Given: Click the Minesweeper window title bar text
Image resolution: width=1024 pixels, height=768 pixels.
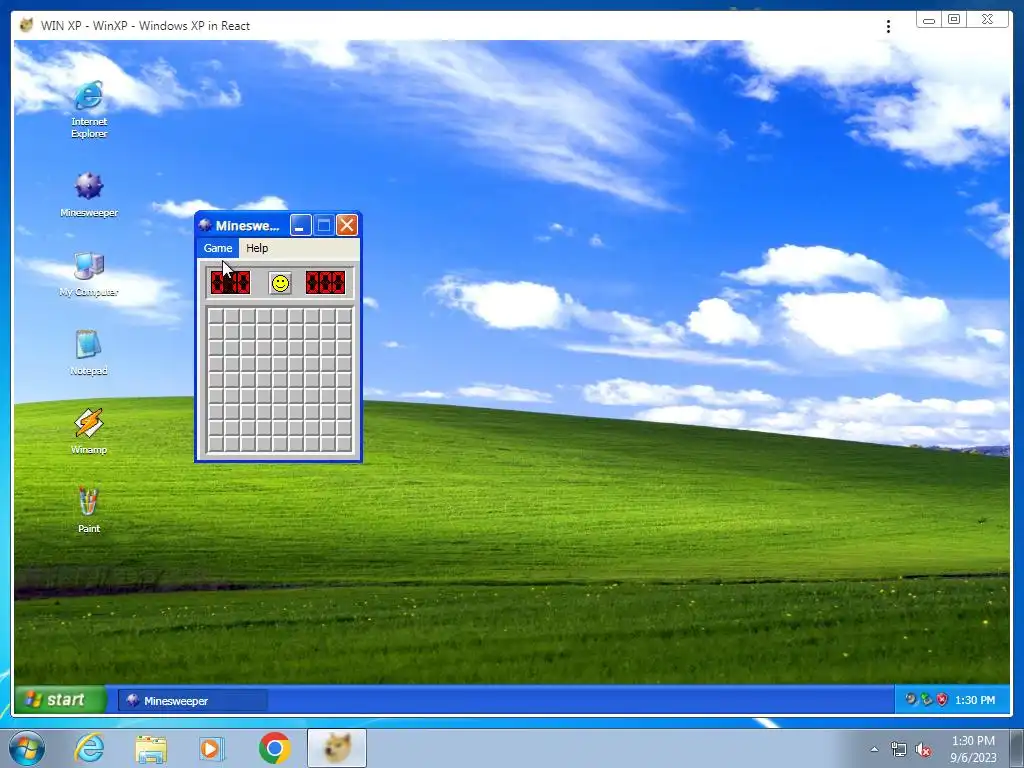Looking at the screenshot, I should click(248, 226).
